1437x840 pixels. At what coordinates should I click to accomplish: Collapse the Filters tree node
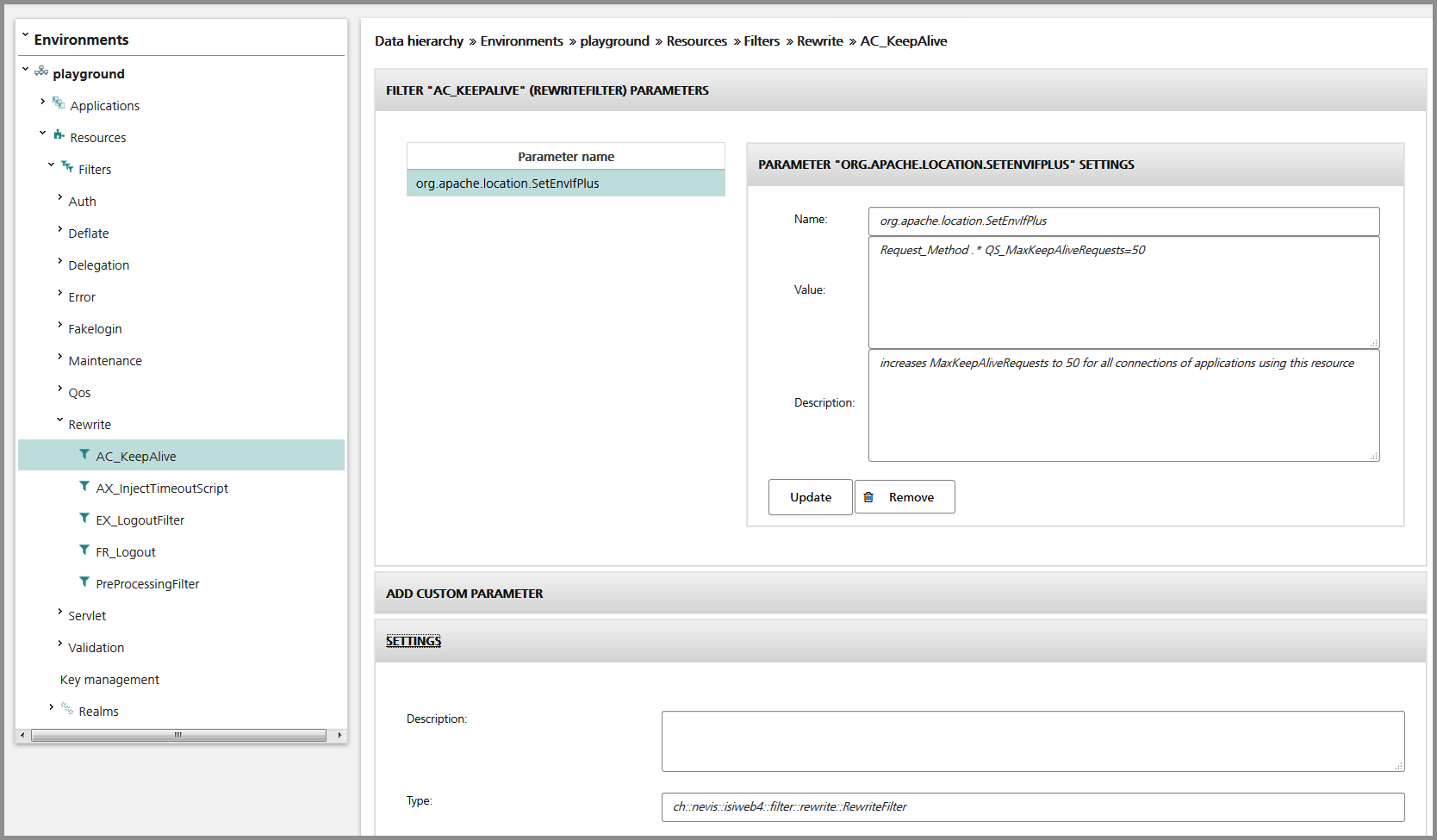tap(51, 165)
